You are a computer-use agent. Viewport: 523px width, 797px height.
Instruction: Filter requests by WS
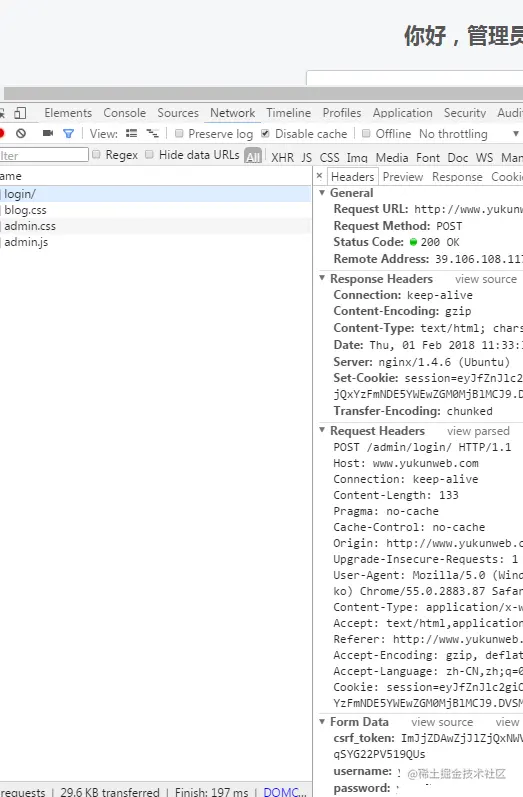click(x=484, y=158)
